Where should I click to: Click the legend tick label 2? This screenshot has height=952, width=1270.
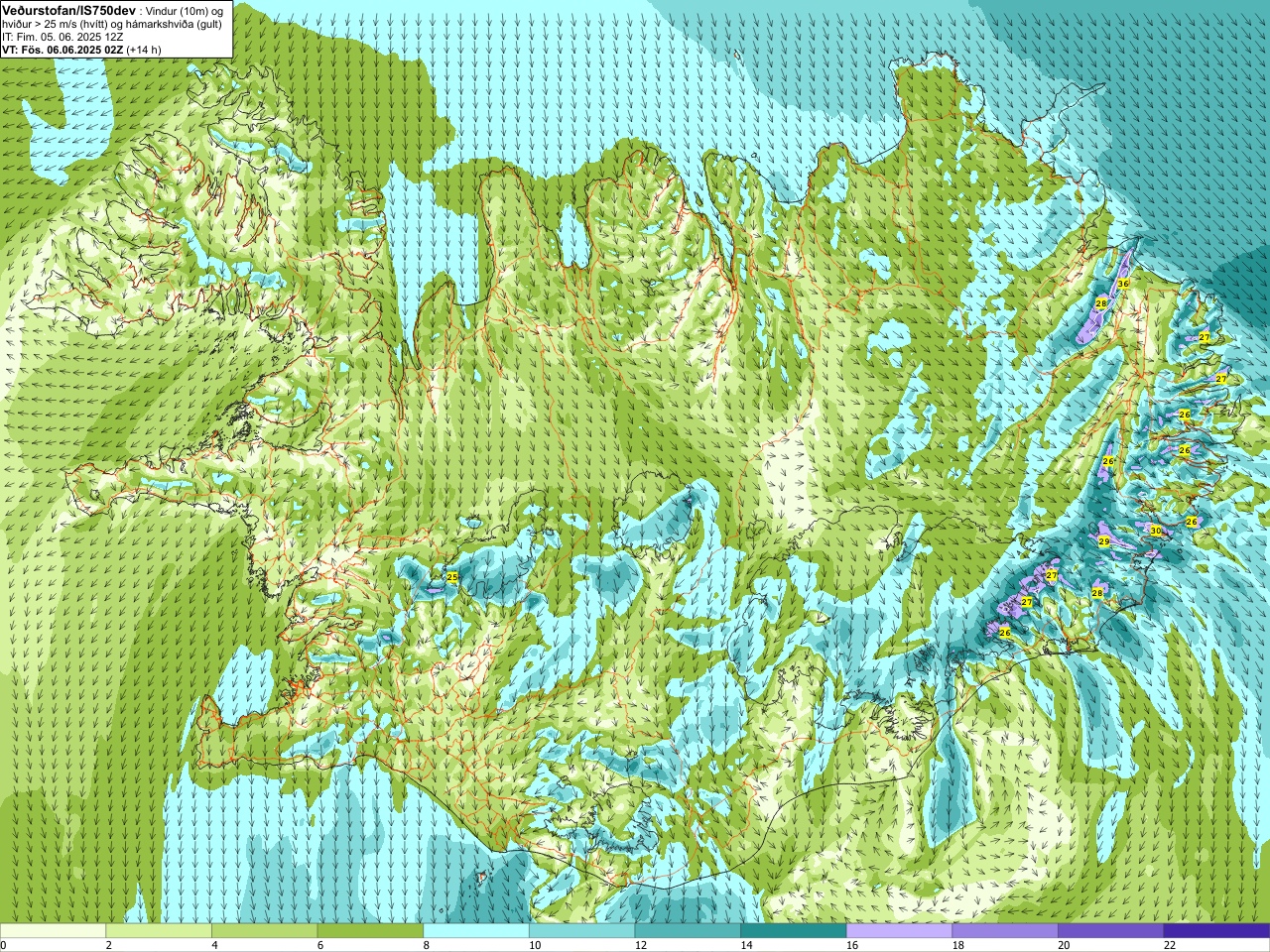[x=108, y=945]
